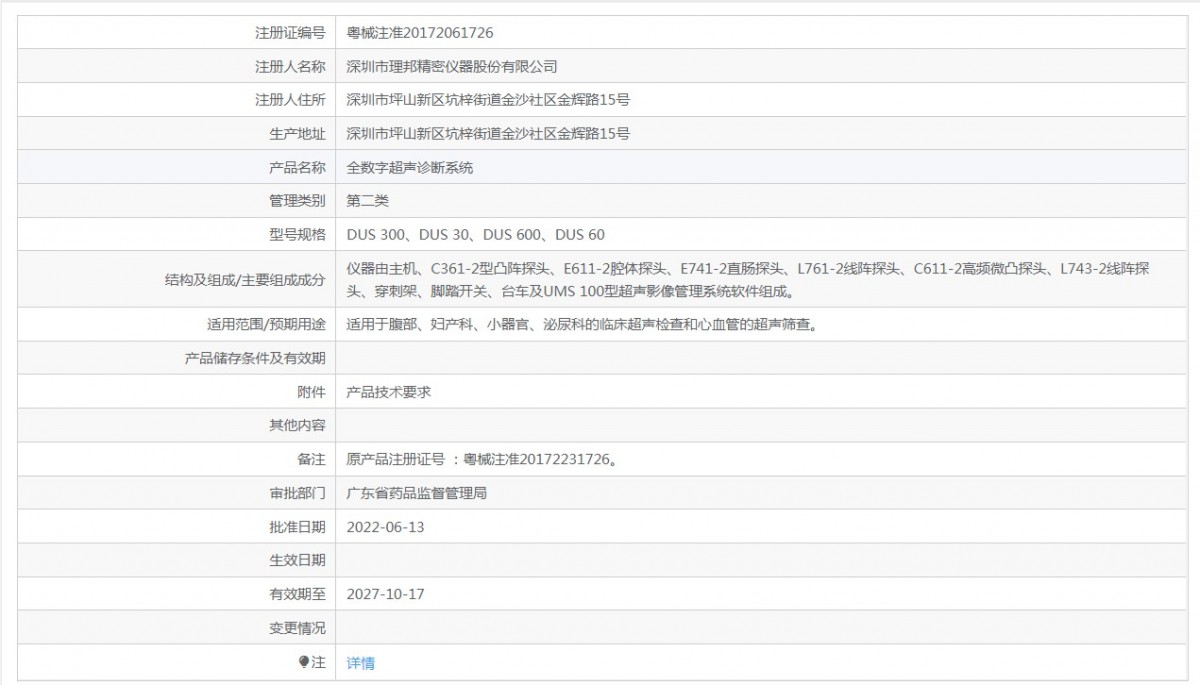The height and width of the screenshot is (685, 1200).
Task: Click the 备注 label
Action: pos(312,459)
